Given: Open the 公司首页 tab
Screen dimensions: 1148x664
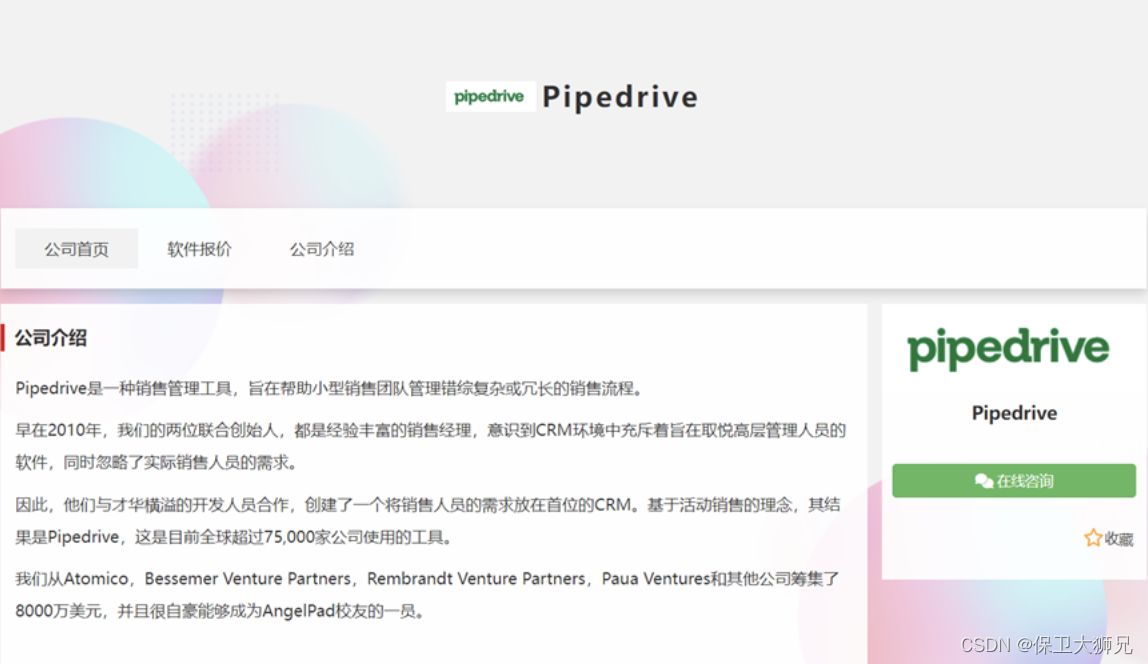Looking at the screenshot, I should (76, 249).
